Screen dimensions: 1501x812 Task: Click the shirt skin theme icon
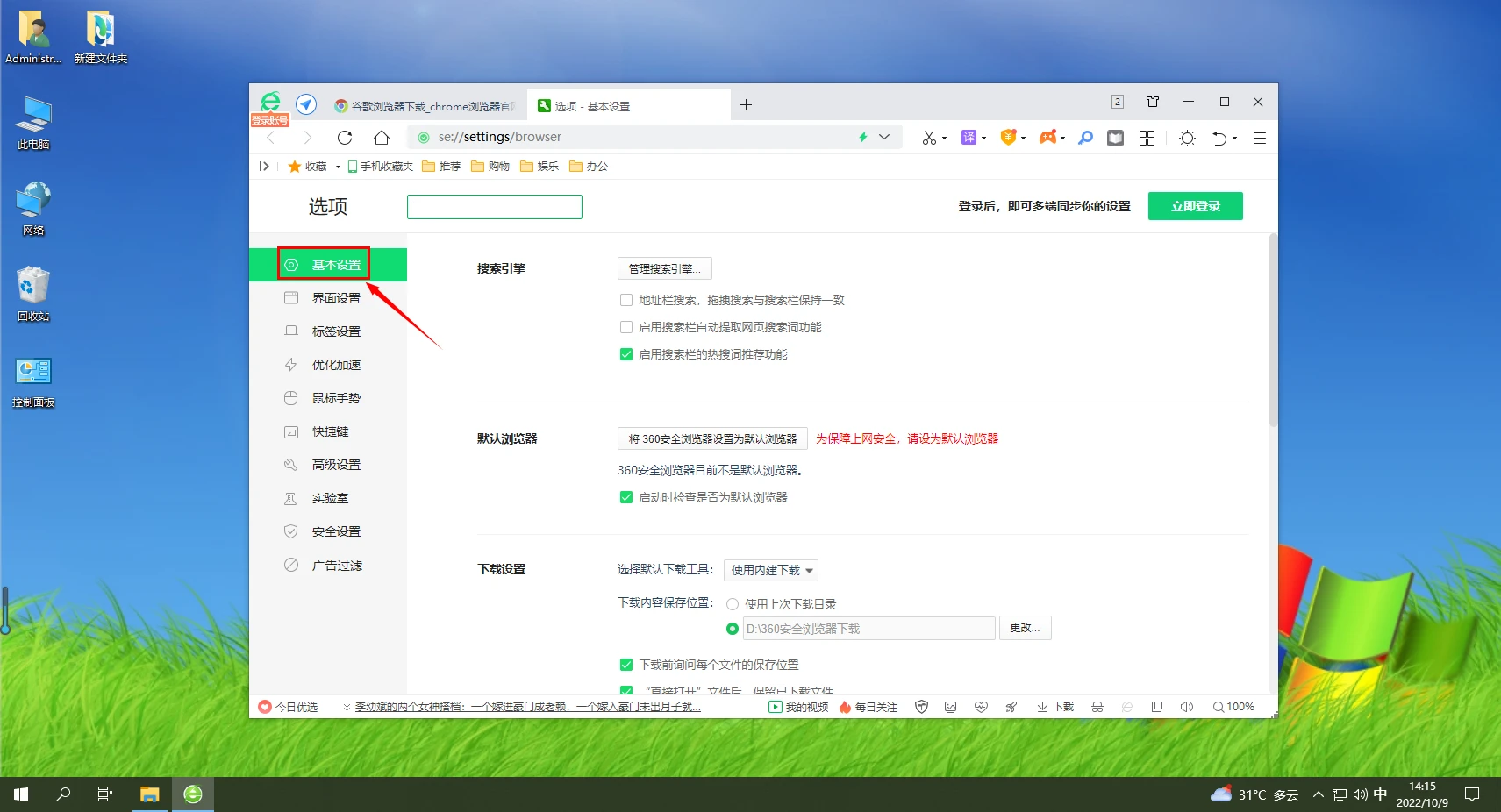point(1153,102)
